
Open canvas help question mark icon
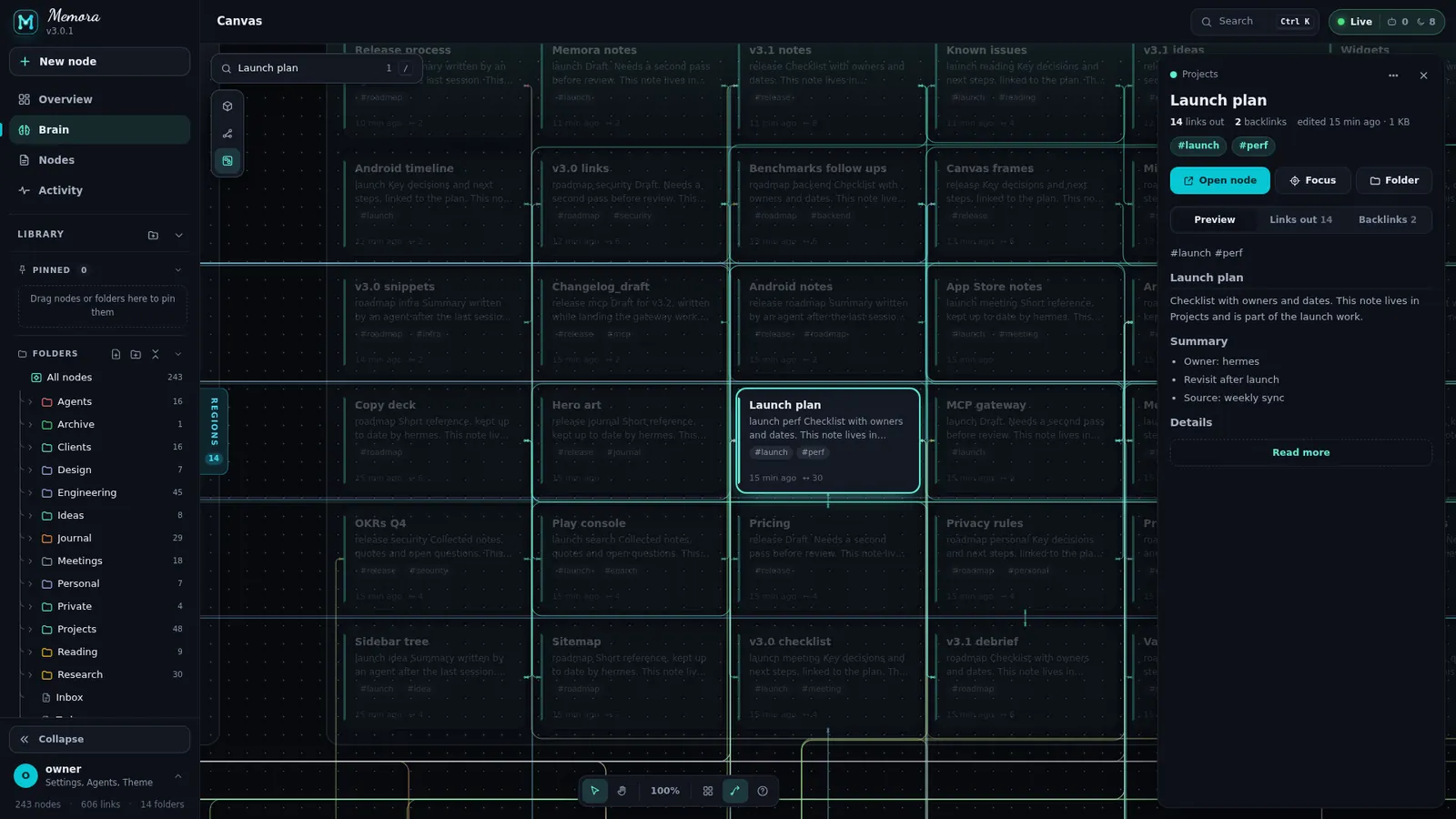(763, 791)
